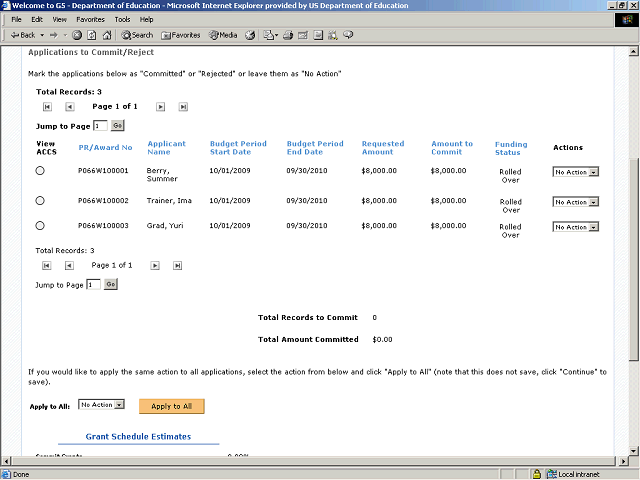Select View ACCS radio for Trainer, Ima
The width and height of the screenshot is (640, 480).
click(x=40, y=200)
